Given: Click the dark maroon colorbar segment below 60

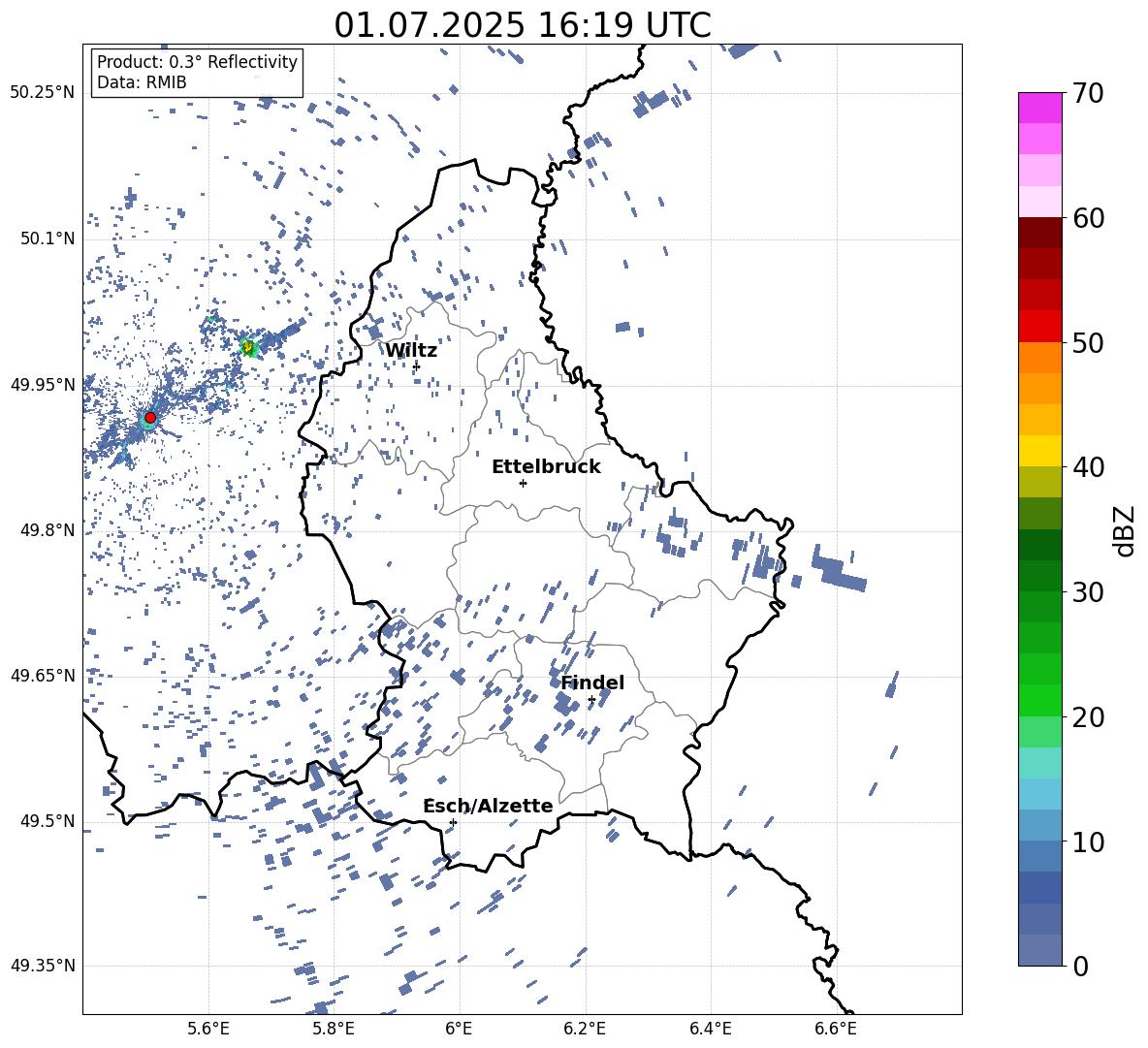Looking at the screenshot, I should tap(1039, 233).
